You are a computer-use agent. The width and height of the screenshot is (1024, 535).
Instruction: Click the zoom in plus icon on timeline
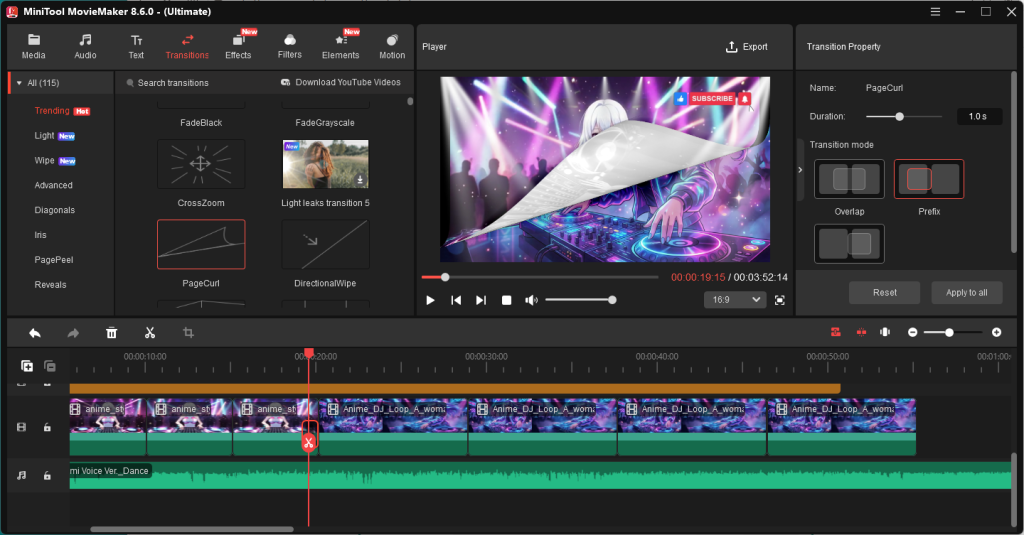click(996, 332)
